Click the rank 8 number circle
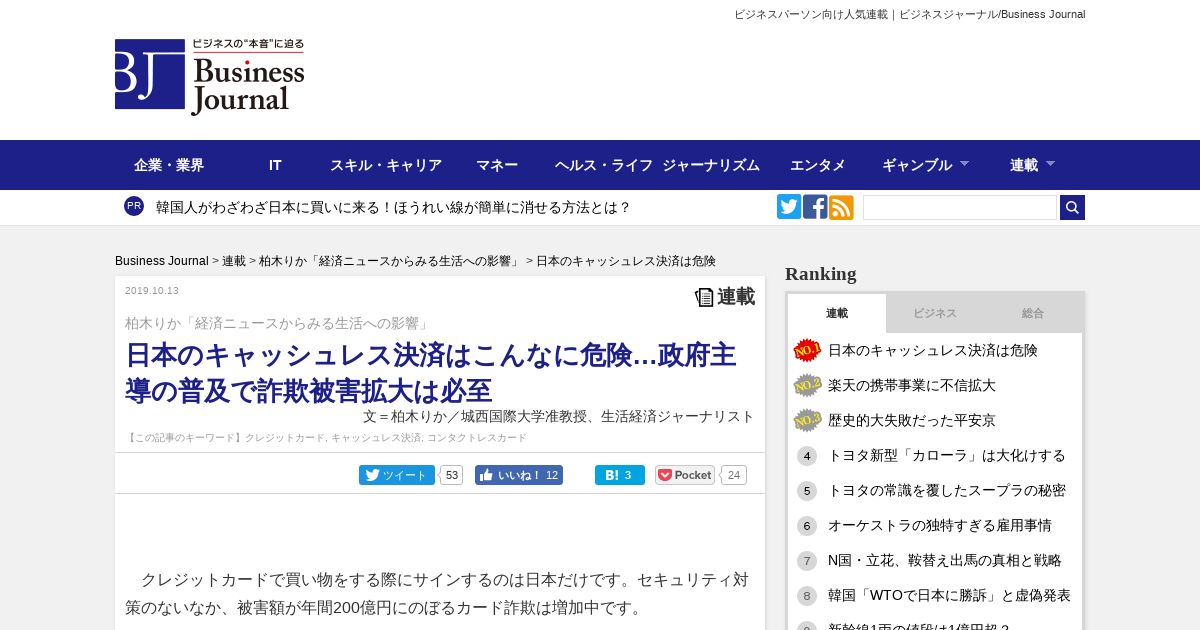 point(807,596)
